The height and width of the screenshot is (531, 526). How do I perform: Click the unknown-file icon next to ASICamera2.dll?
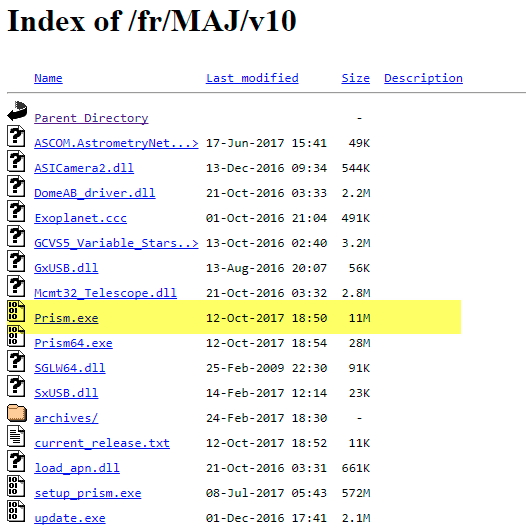click(x=16, y=161)
